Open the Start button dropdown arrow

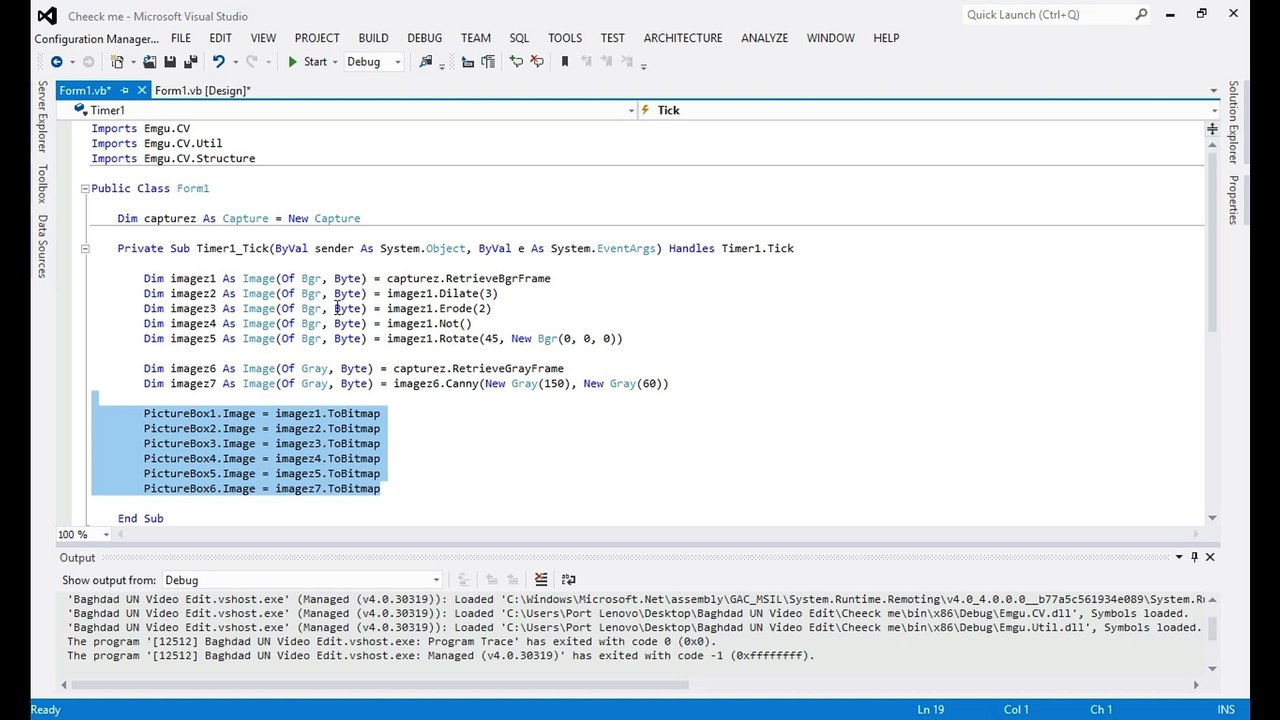click(x=336, y=62)
